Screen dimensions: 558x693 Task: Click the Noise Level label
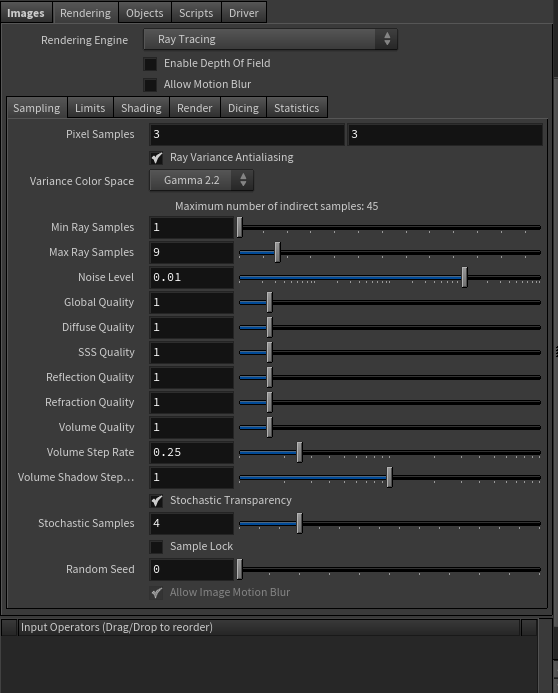point(106,277)
